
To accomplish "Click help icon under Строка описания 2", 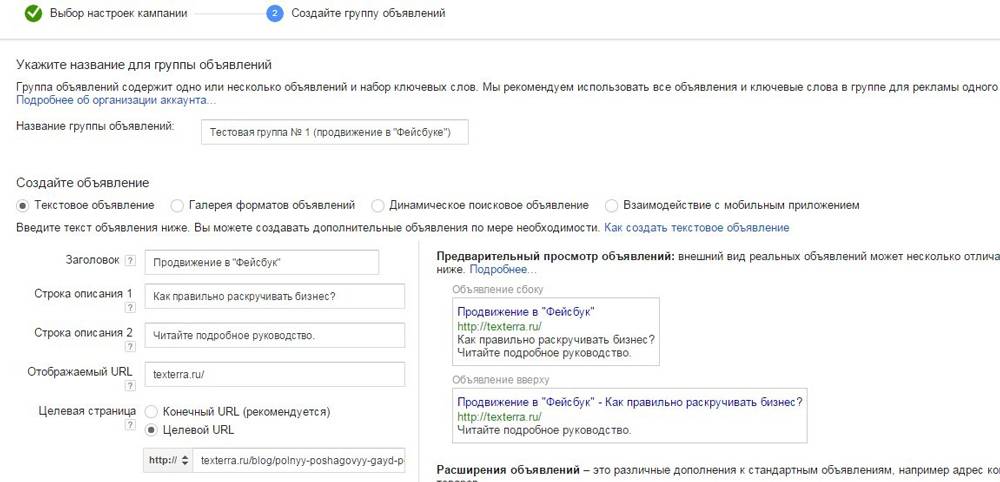I will tap(129, 349).
